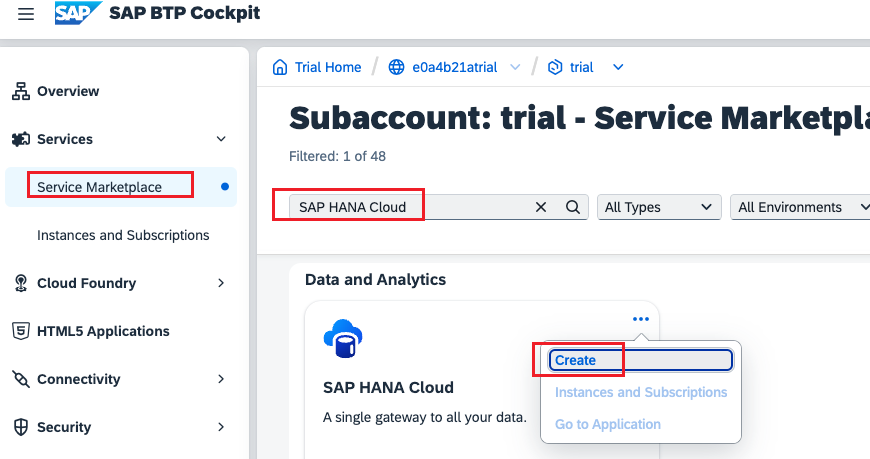Open the All Types dropdown

pos(660,207)
